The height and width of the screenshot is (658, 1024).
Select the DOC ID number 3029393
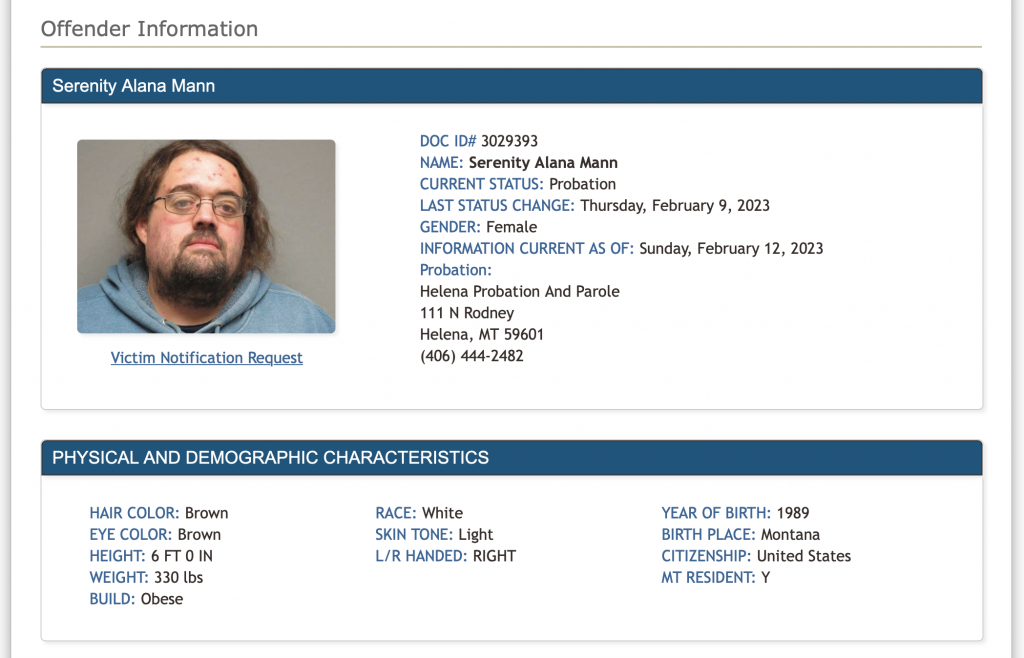[509, 141]
